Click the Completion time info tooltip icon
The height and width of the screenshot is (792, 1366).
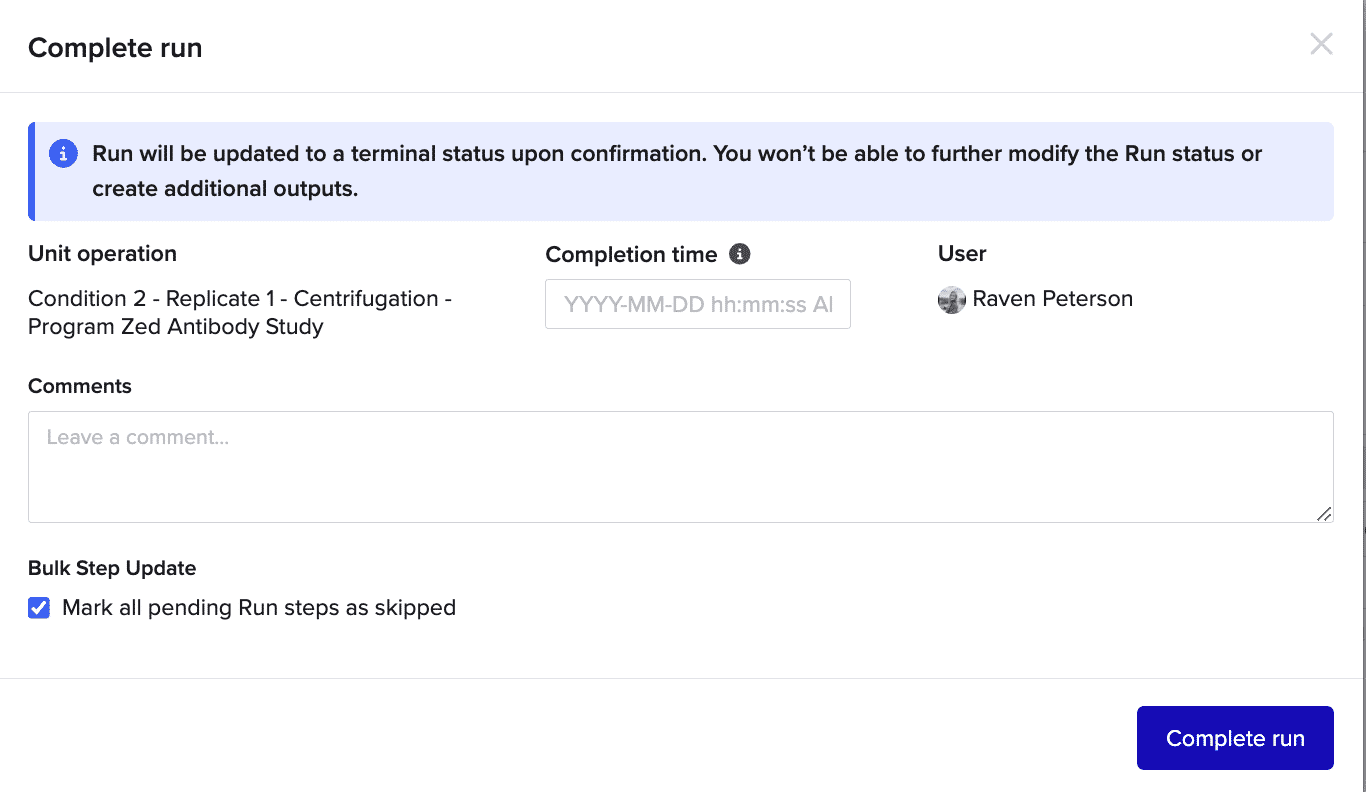point(740,254)
